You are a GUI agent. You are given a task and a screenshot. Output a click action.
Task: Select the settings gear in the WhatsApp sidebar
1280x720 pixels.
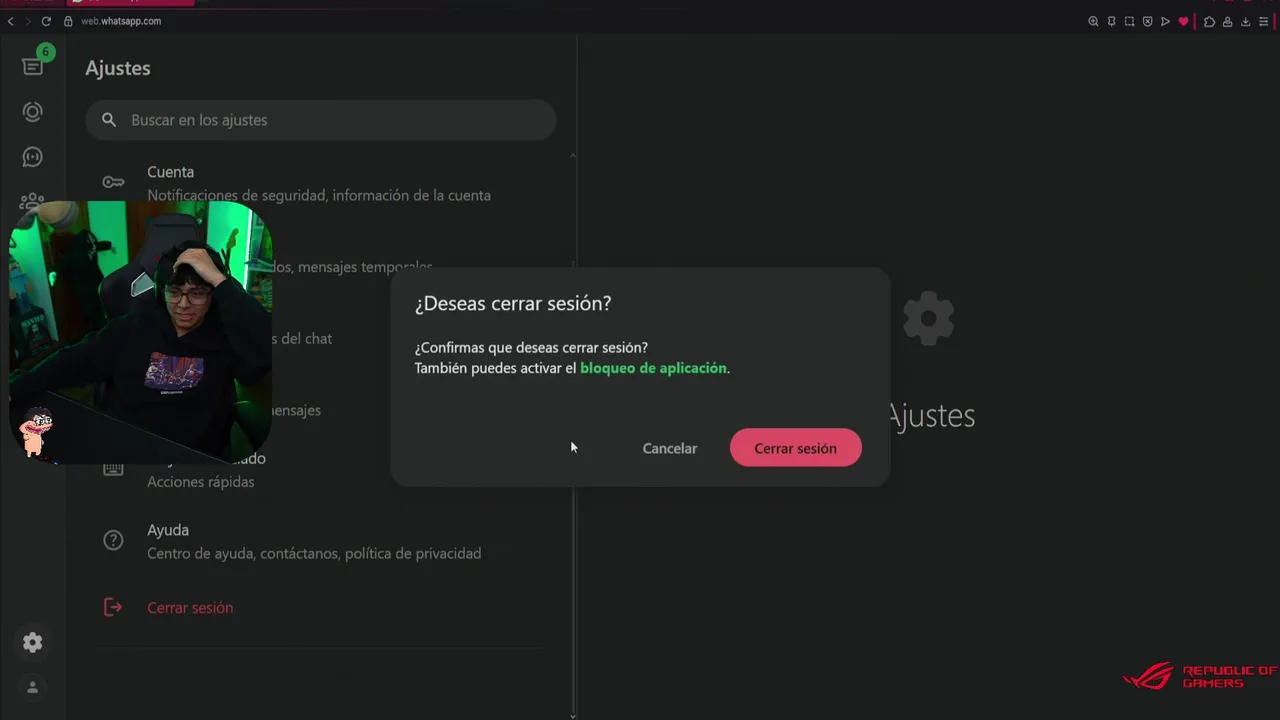(33, 642)
